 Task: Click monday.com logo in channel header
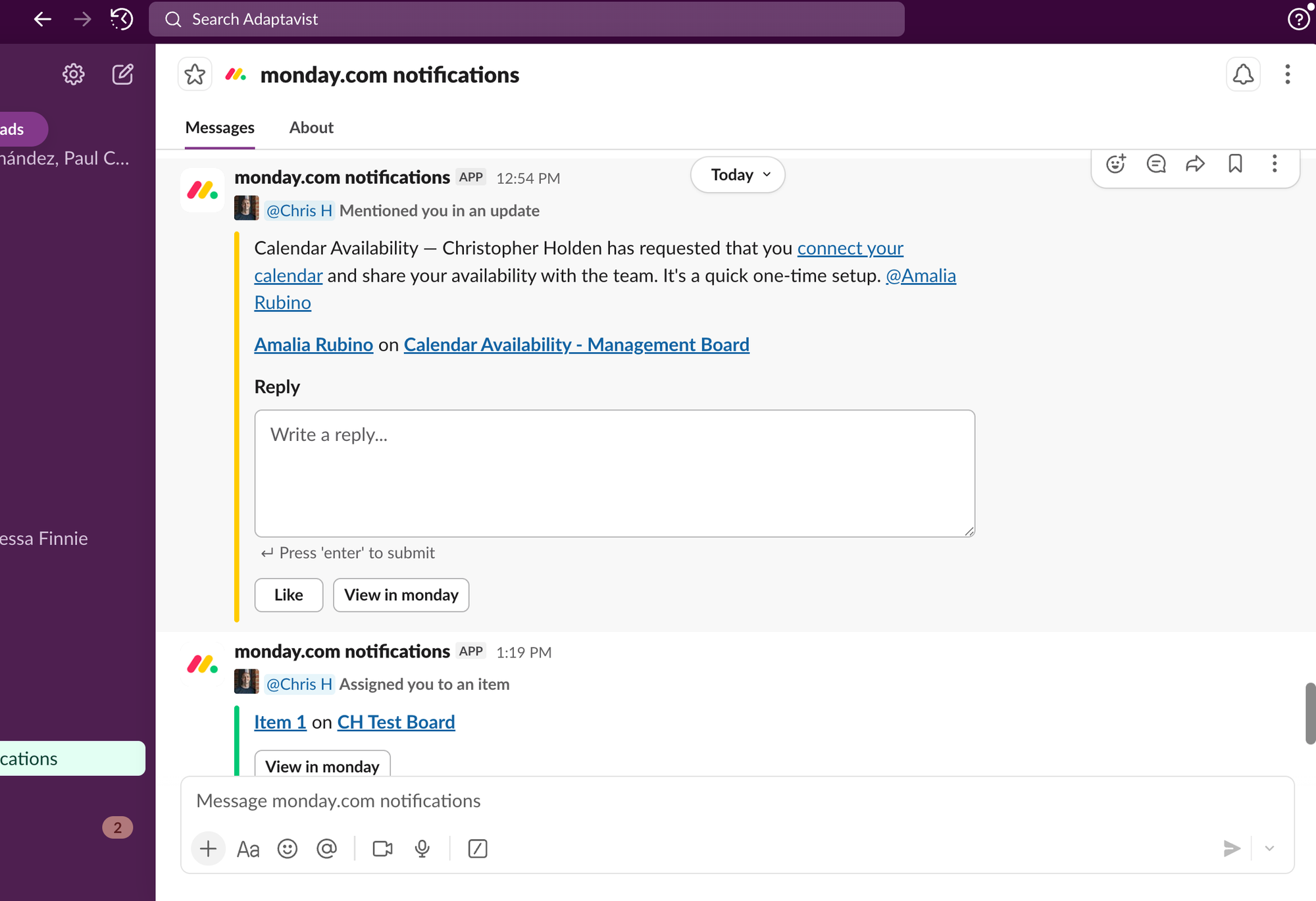(x=236, y=75)
